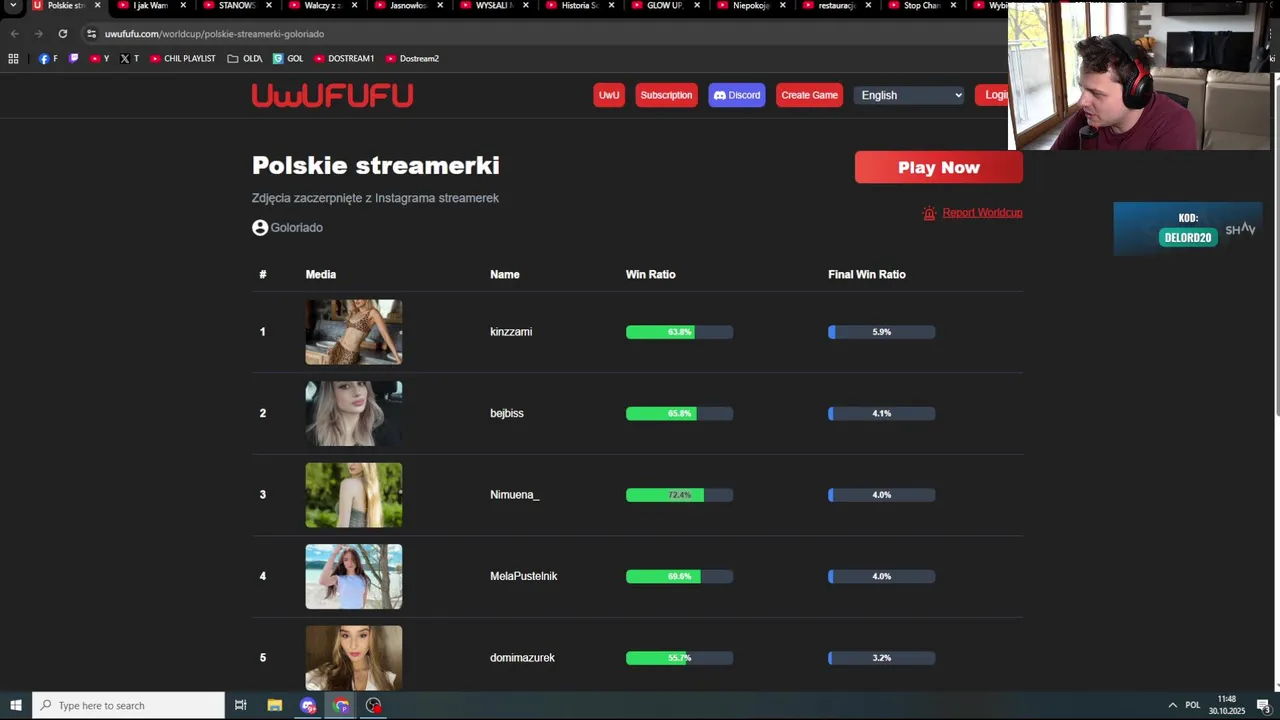This screenshot has height=720, width=1280.
Task: Open kinzzami's thumbnail image
Action: [354, 332]
